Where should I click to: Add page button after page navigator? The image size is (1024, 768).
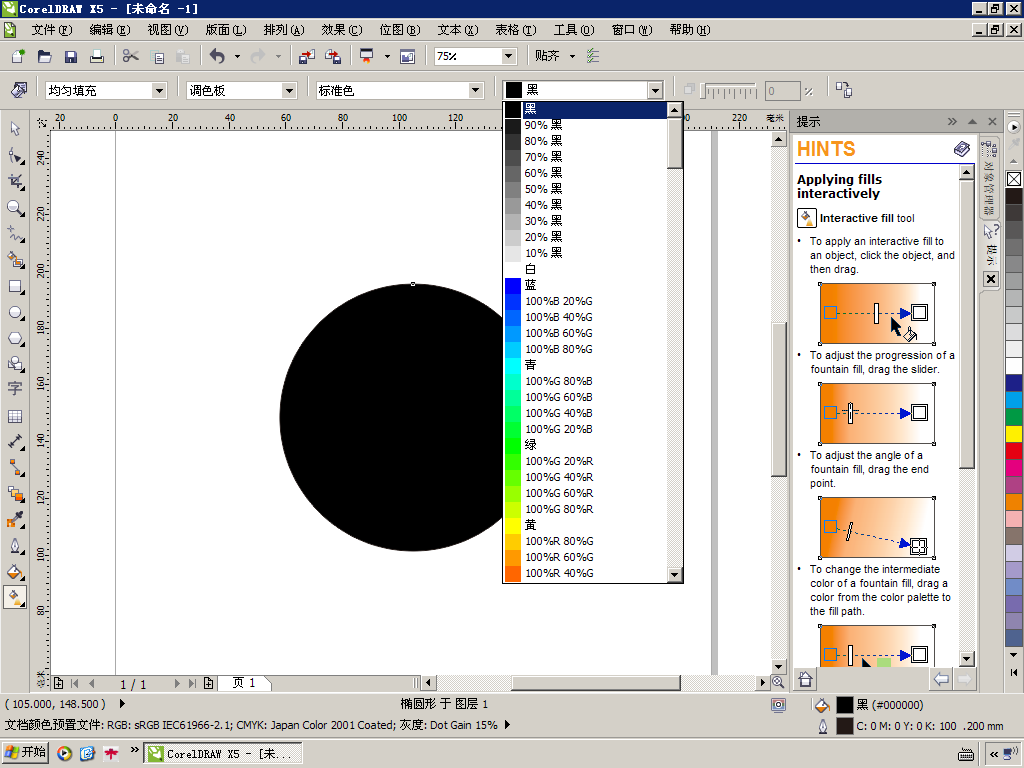(x=208, y=684)
